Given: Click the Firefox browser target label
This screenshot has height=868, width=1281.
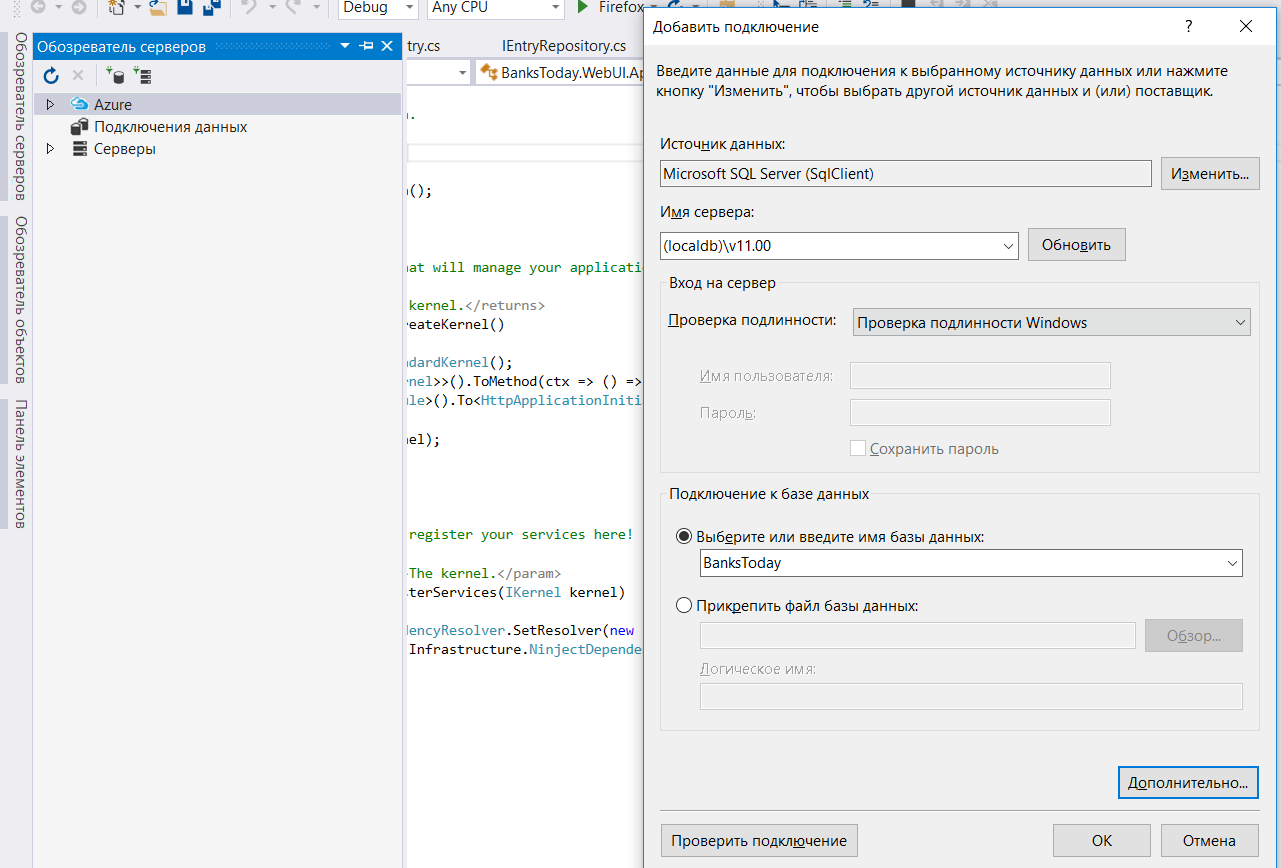Looking at the screenshot, I should pyautogui.click(x=622, y=8).
